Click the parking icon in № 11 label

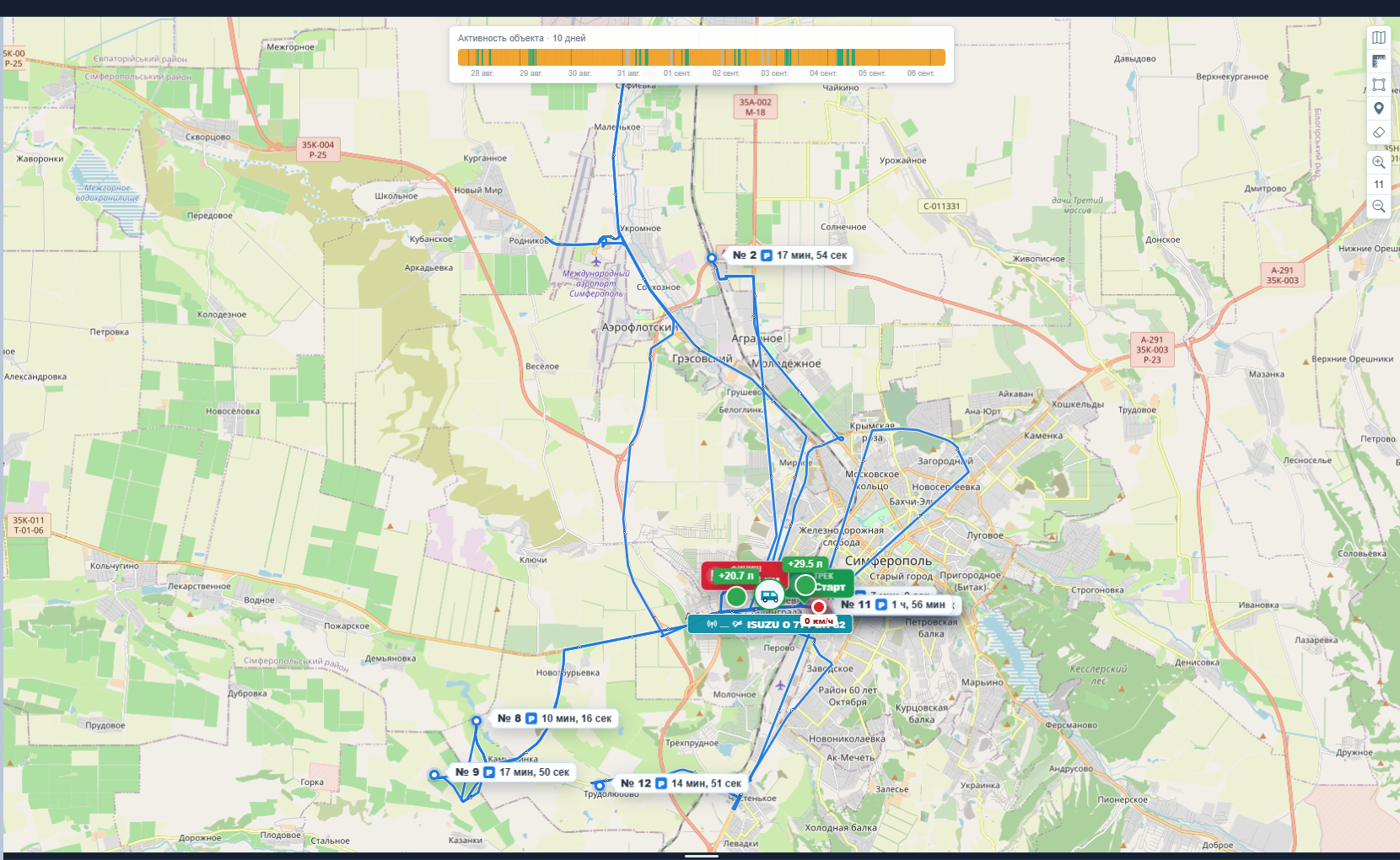coord(881,605)
